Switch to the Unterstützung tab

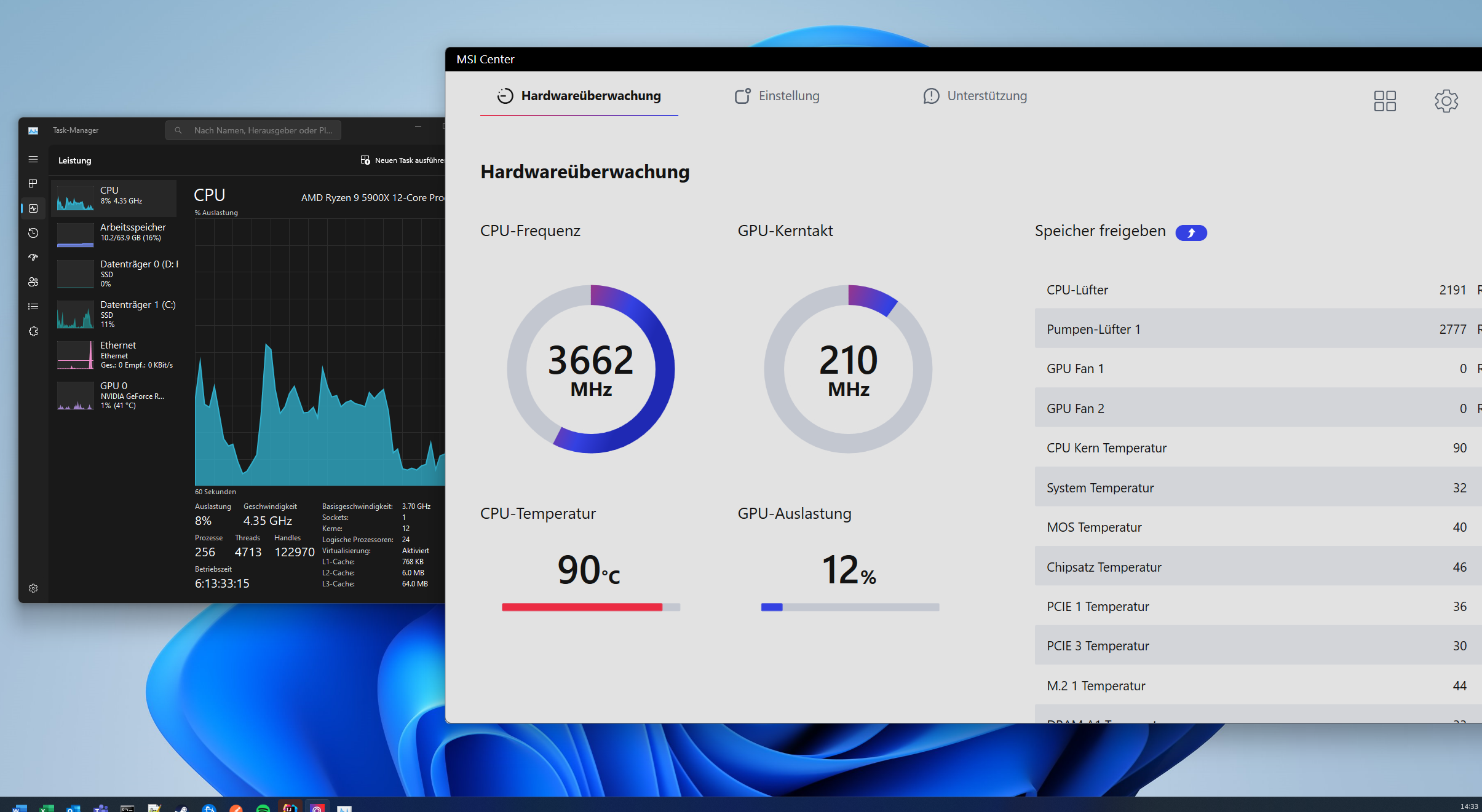pos(975,96)
